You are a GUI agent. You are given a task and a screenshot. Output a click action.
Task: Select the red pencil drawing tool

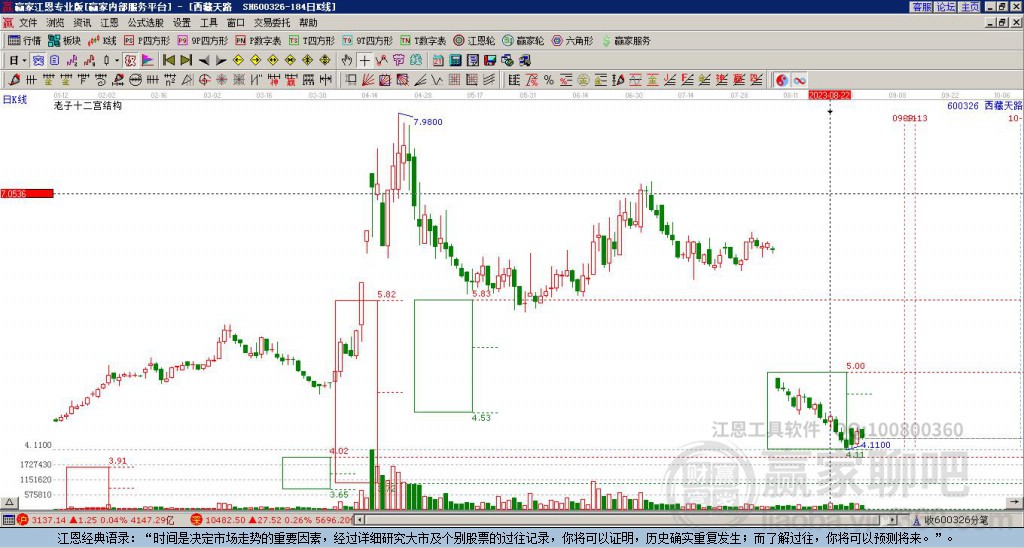tap(14, 80)
